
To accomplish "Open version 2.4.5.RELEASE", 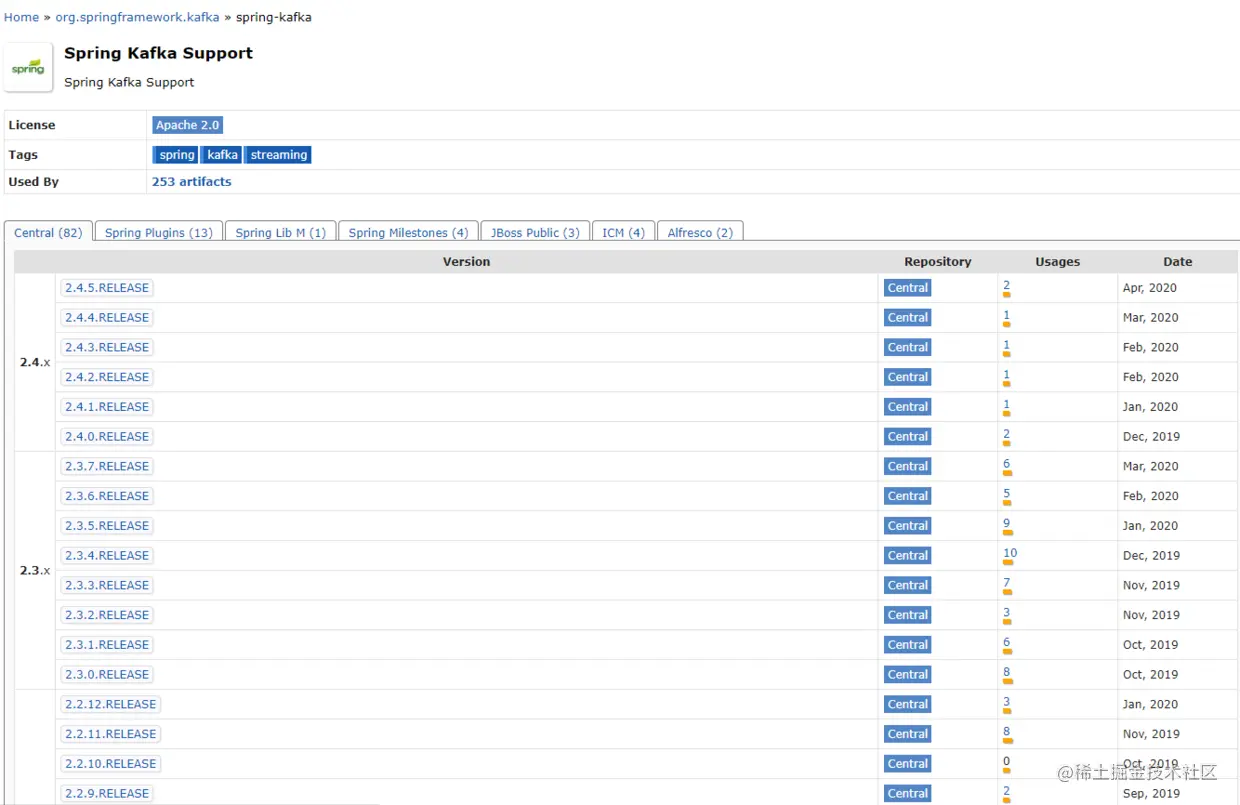I will (107, 288).
